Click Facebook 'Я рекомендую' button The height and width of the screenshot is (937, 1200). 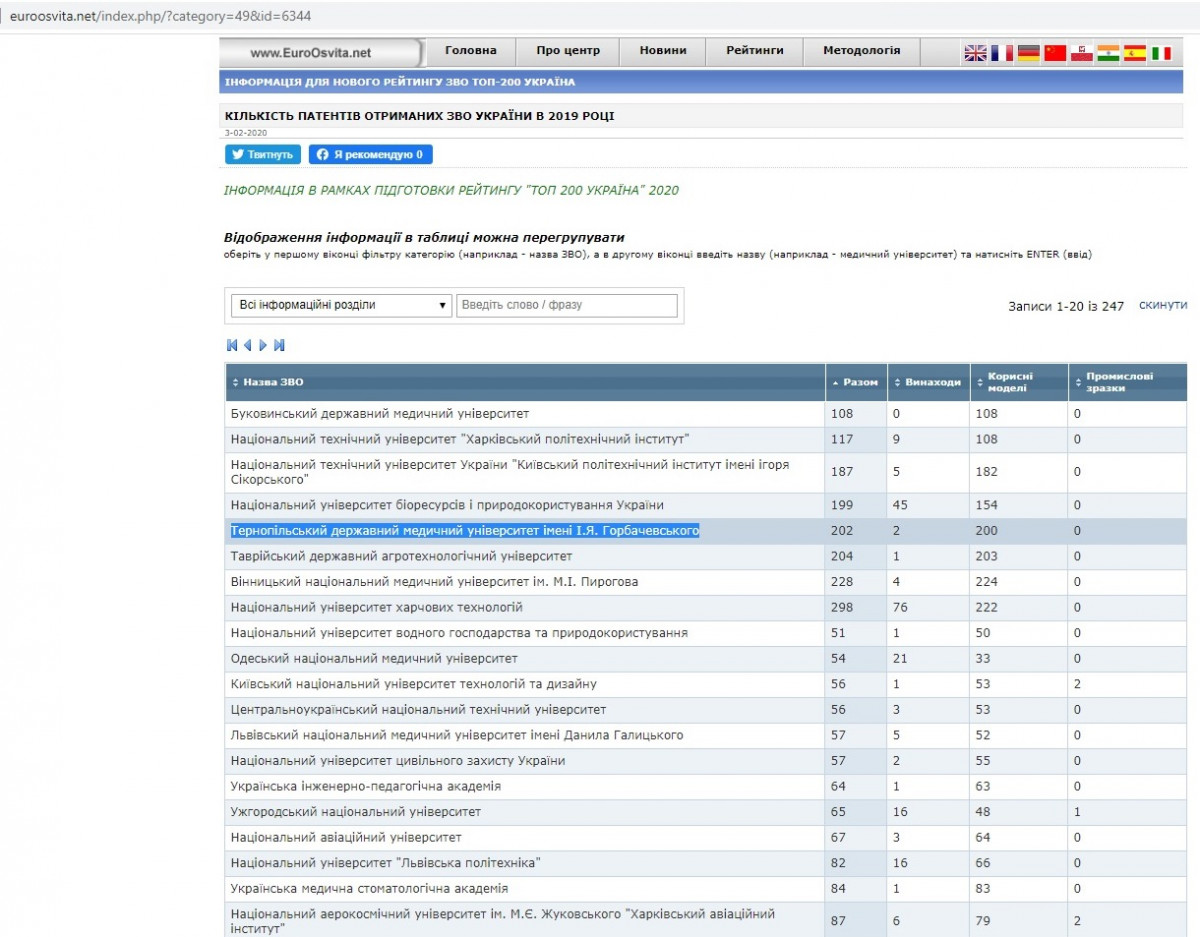pos(370,155)
